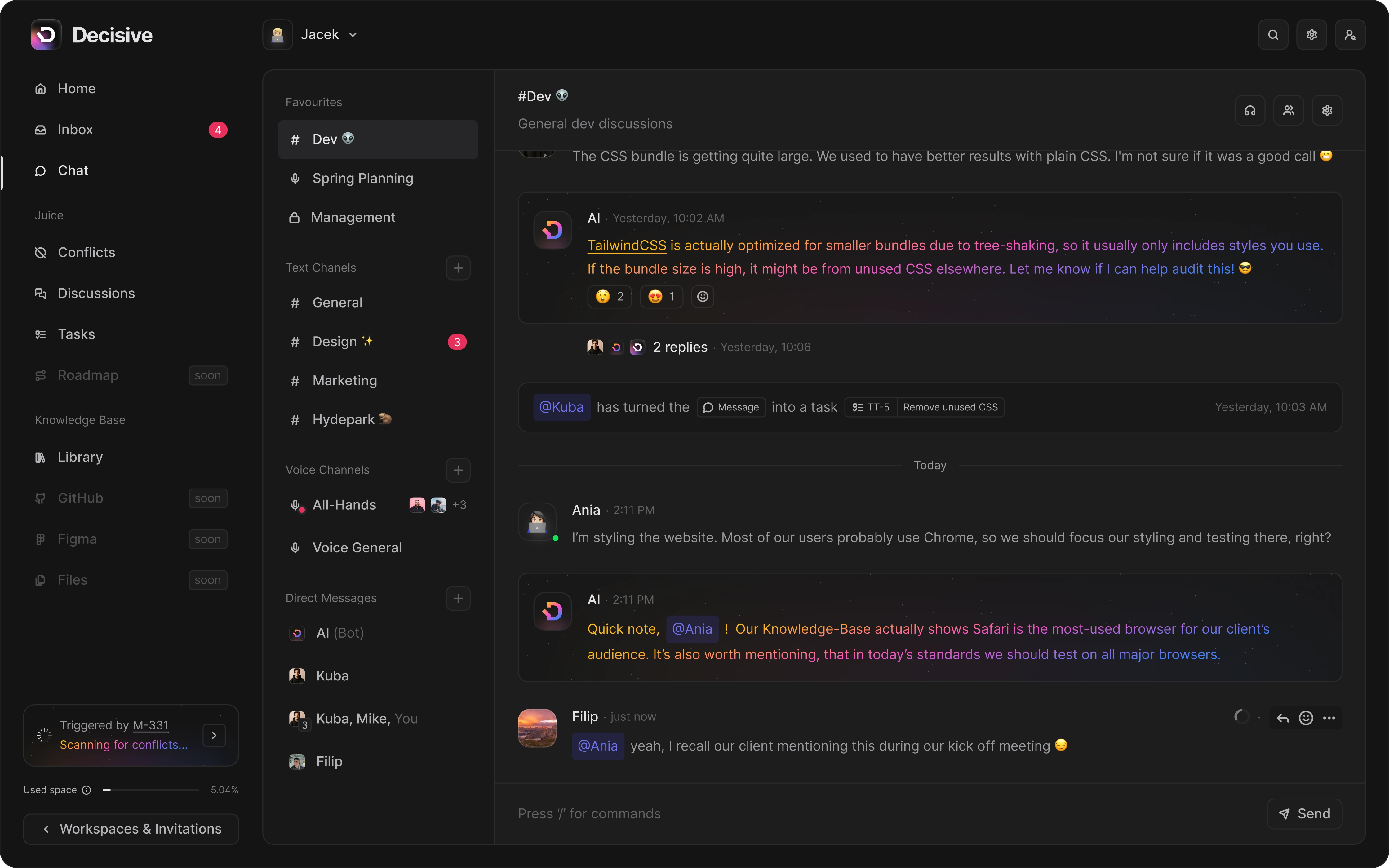
Task: Click reply arrow on Filip's message
Action: coord(1282,718)
